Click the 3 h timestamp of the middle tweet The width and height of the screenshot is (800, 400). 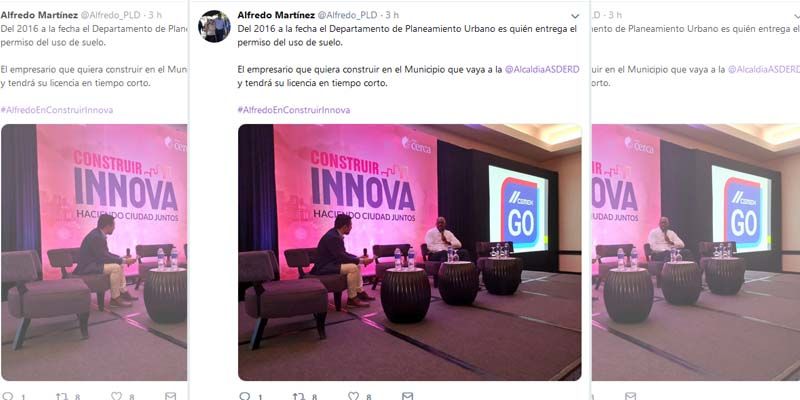tap(392, 15)
